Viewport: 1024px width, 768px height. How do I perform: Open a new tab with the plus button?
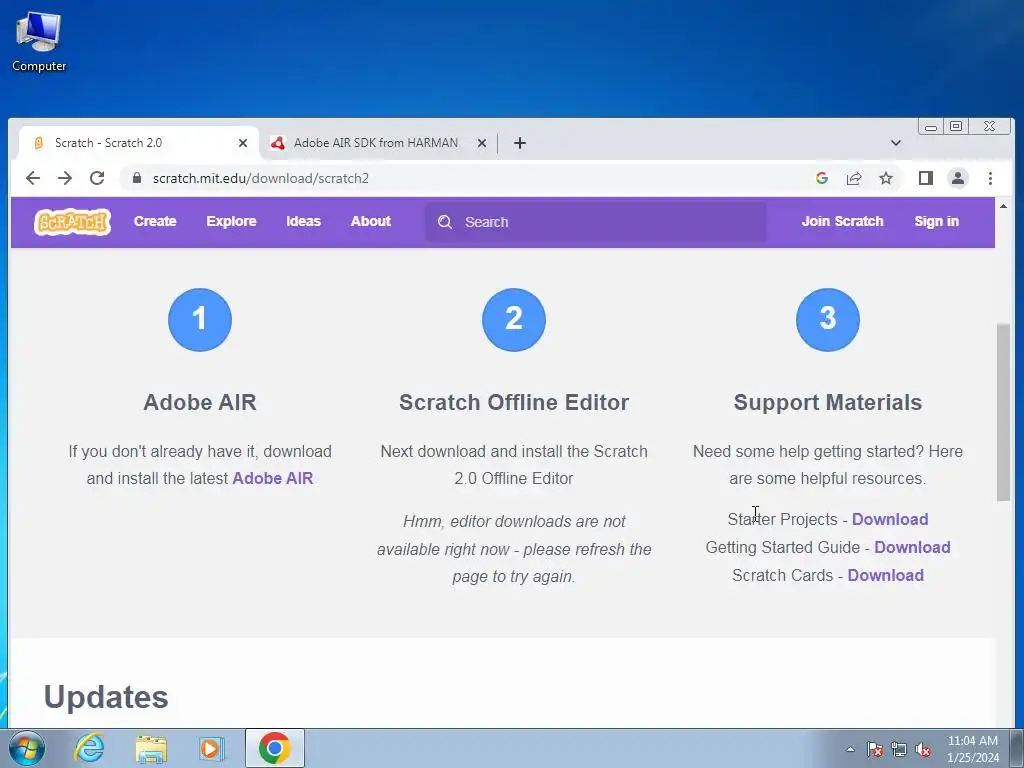coord(520,143)
